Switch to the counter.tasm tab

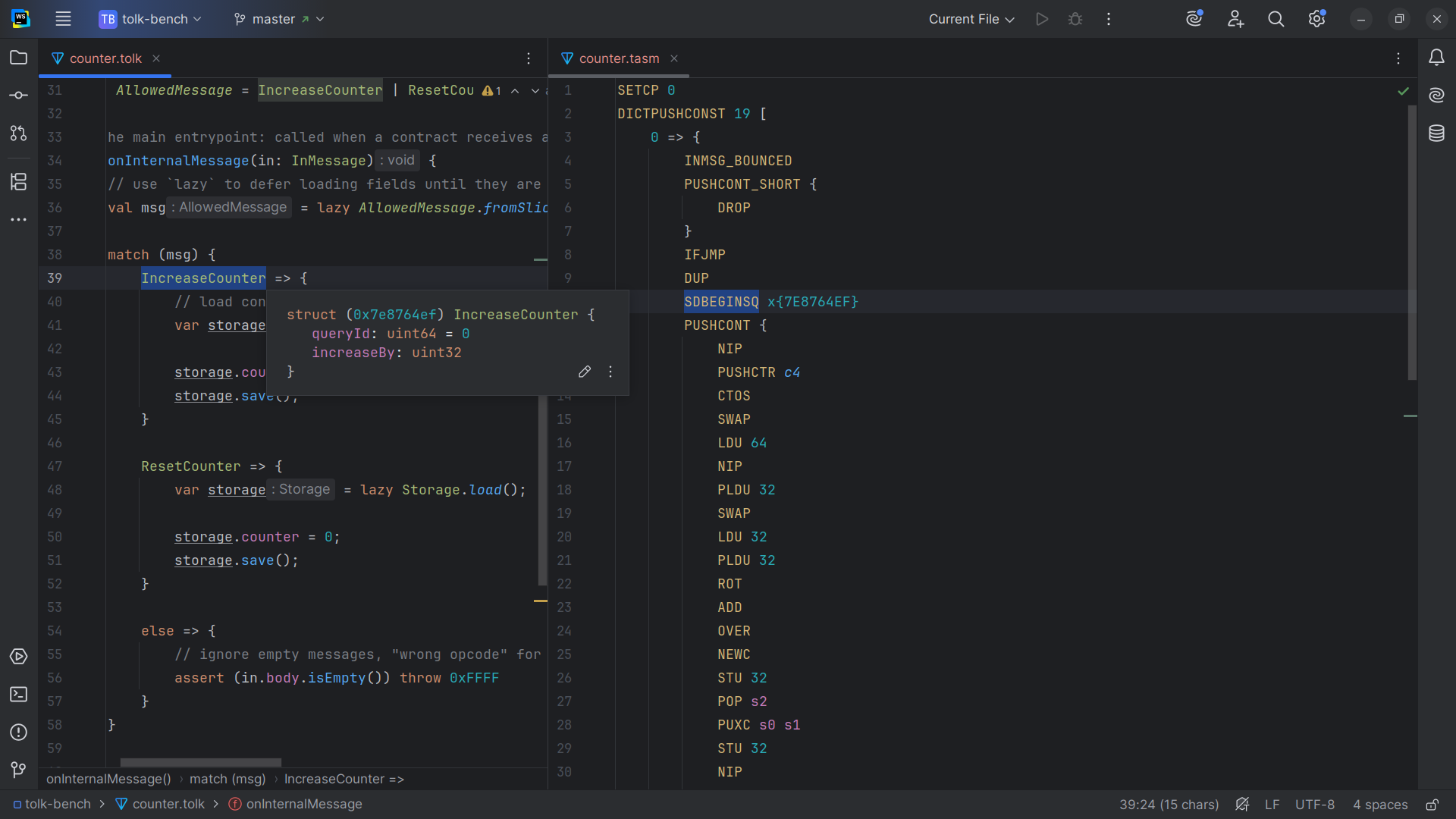(619, 58)
